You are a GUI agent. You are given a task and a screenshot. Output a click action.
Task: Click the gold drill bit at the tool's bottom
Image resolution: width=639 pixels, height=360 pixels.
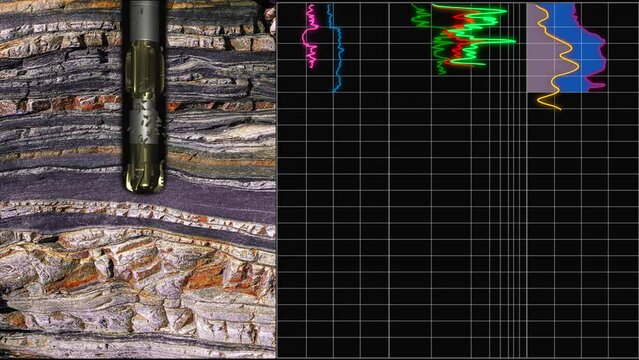click(144, 167)
